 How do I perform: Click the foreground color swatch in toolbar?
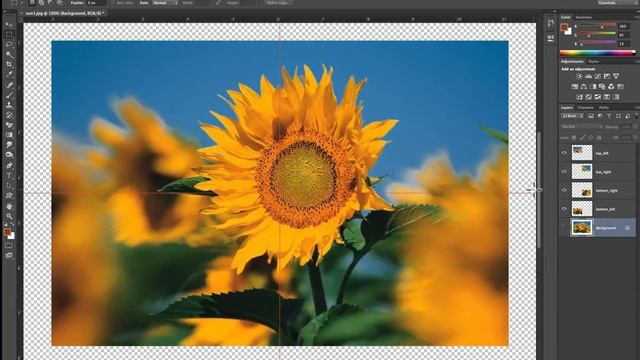click(7, 232)
